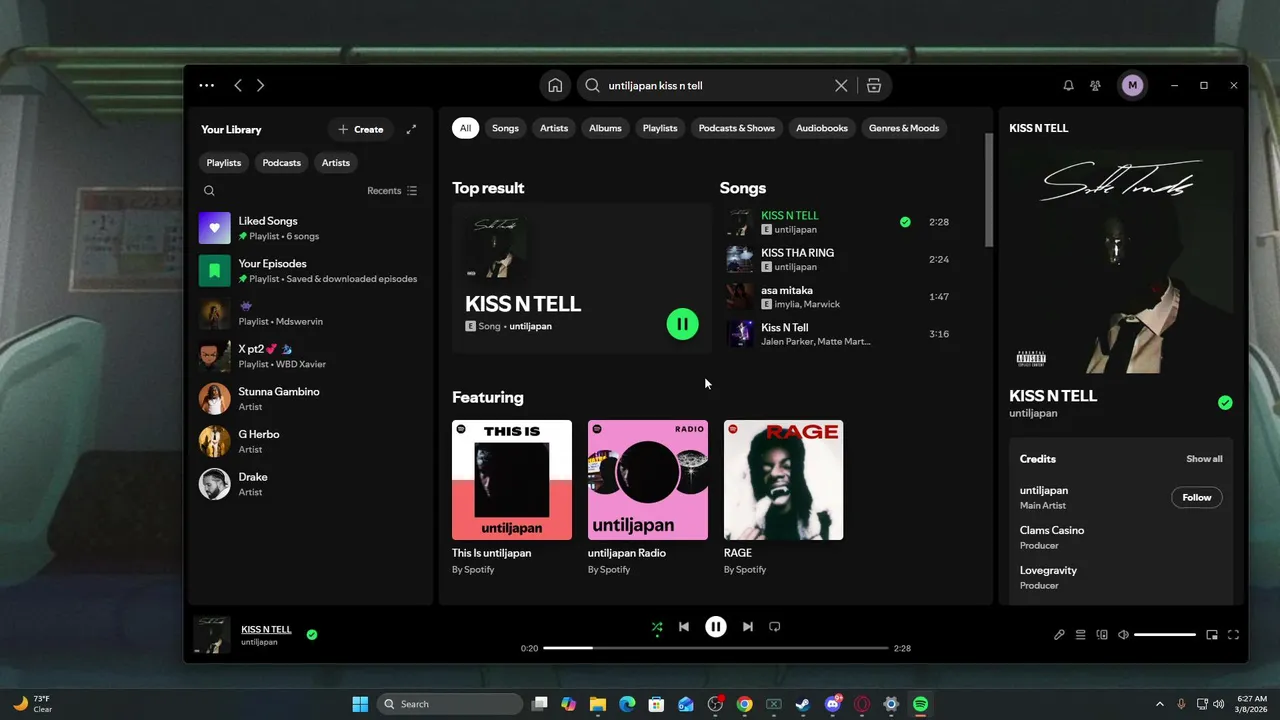The height and width of the screenshot is (720, 1280).
Task: Open the notifications bell
Action: pyautogui.click(x=1068, y=86)
